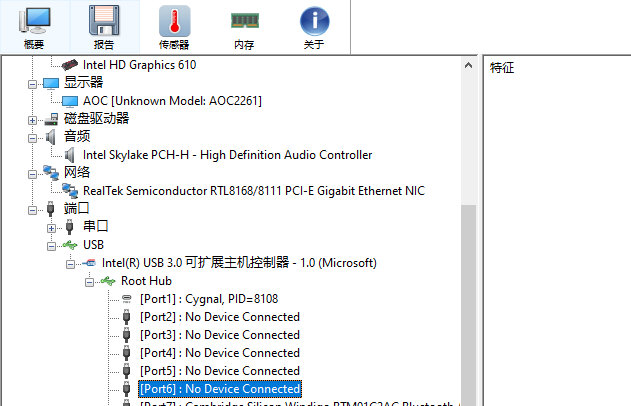The width and height of the screenshot is (631, 406).
Task: Collapse the Root Hub node
Action: coord(89,282)
